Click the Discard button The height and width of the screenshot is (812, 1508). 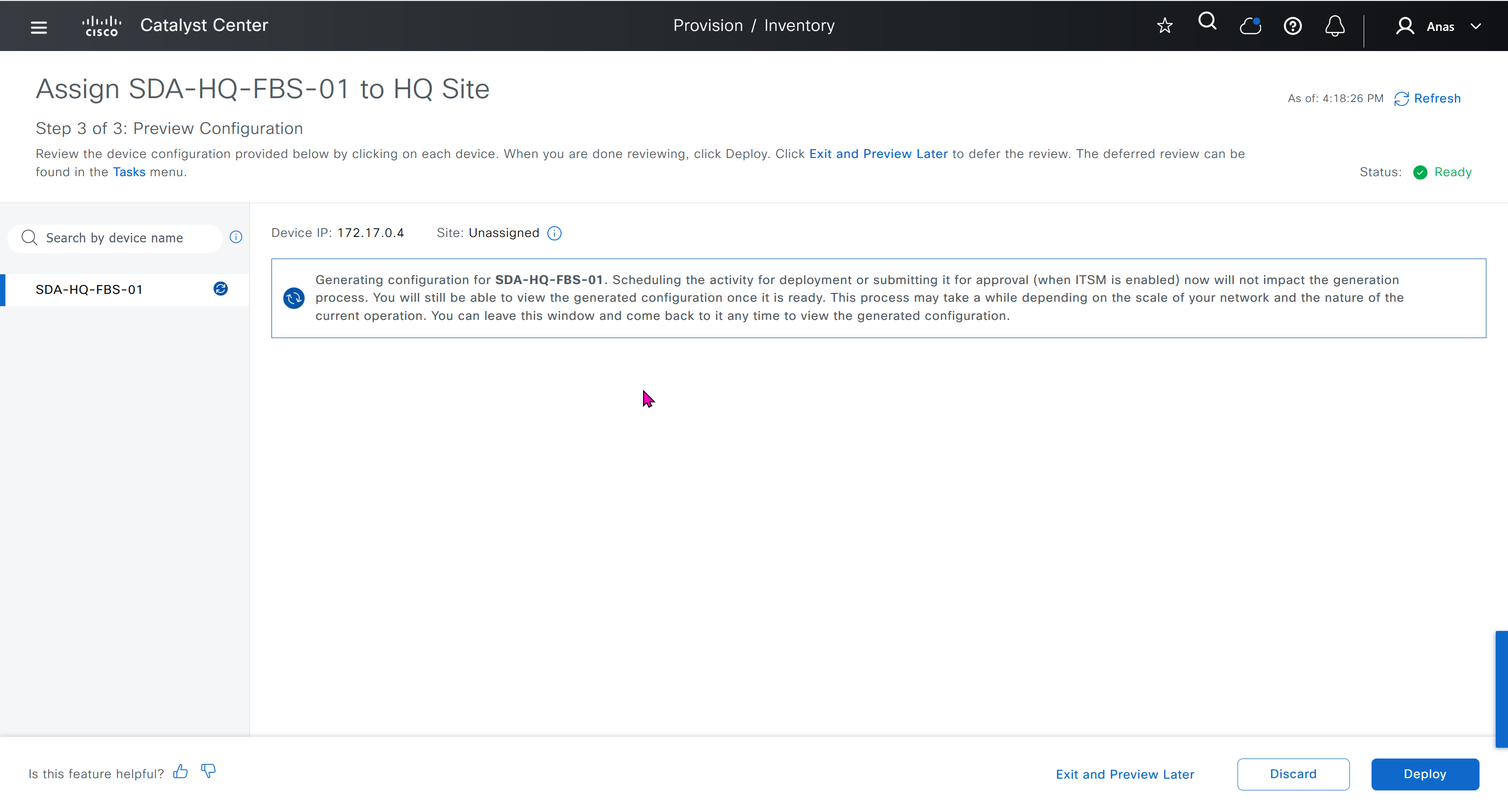[1293, 774]
